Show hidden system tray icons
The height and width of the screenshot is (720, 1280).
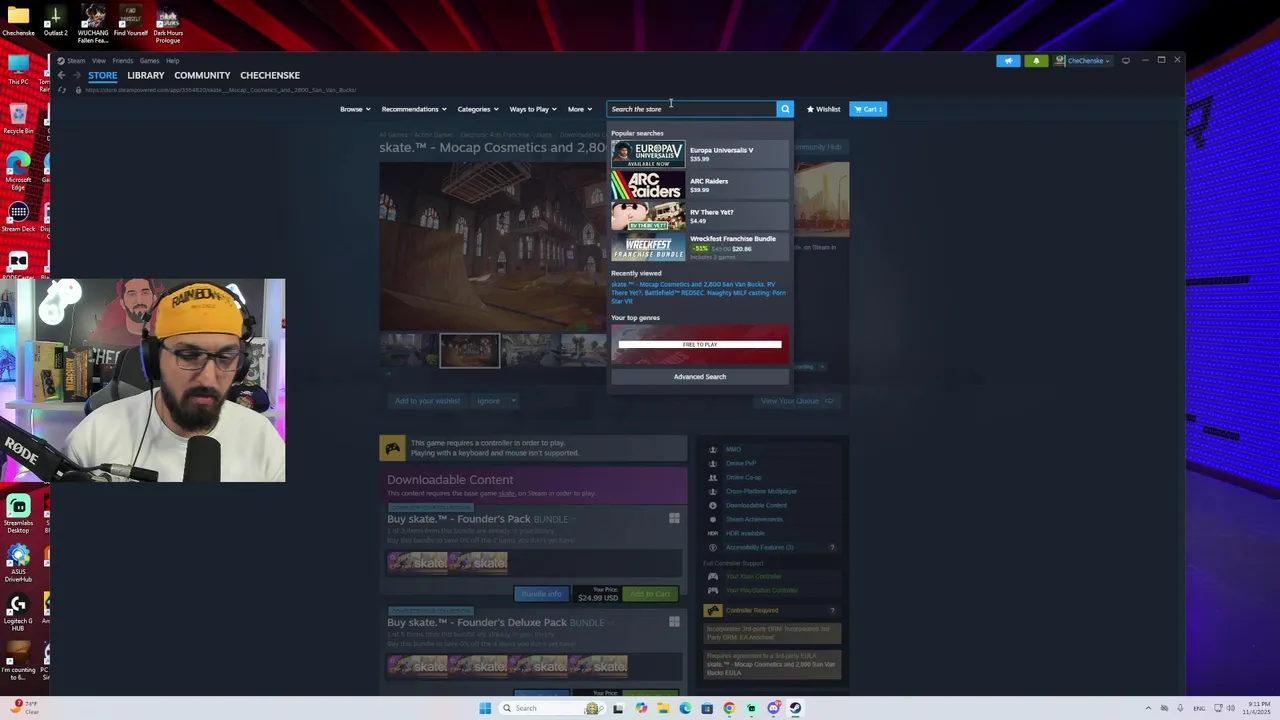coord(1150,708)
